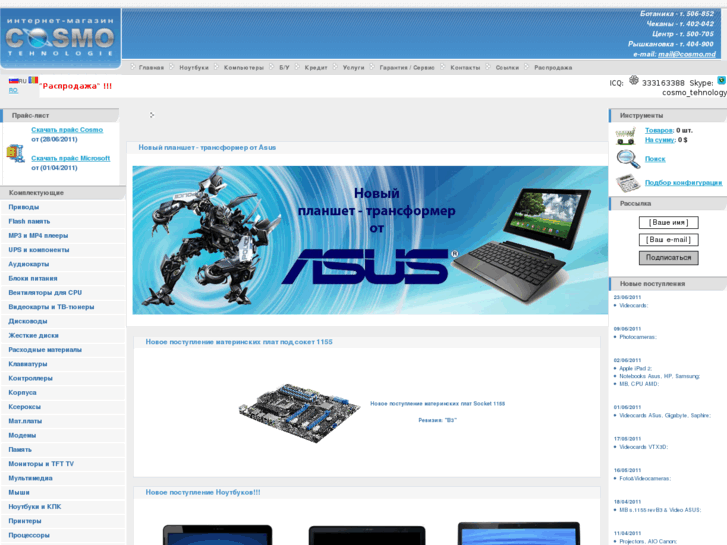Select the Мат.платы category

click(x=25, y=421)
